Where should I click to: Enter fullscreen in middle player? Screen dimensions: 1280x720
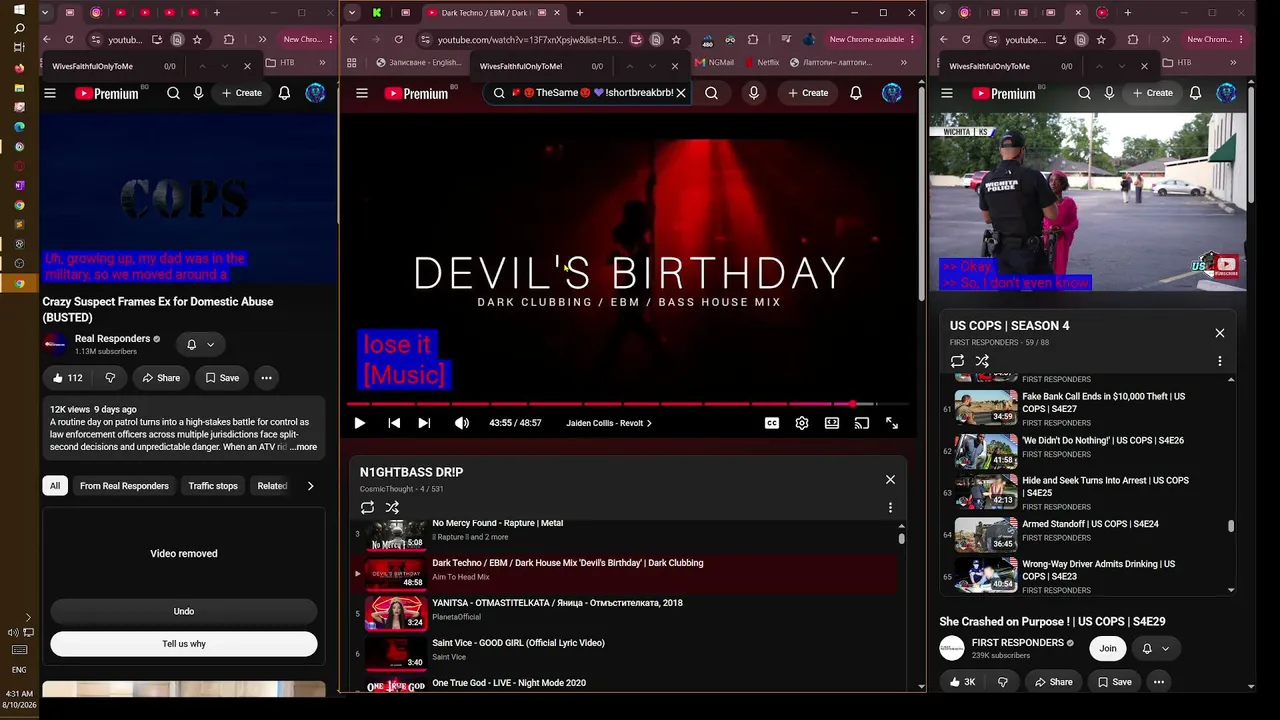coord(892,423)
